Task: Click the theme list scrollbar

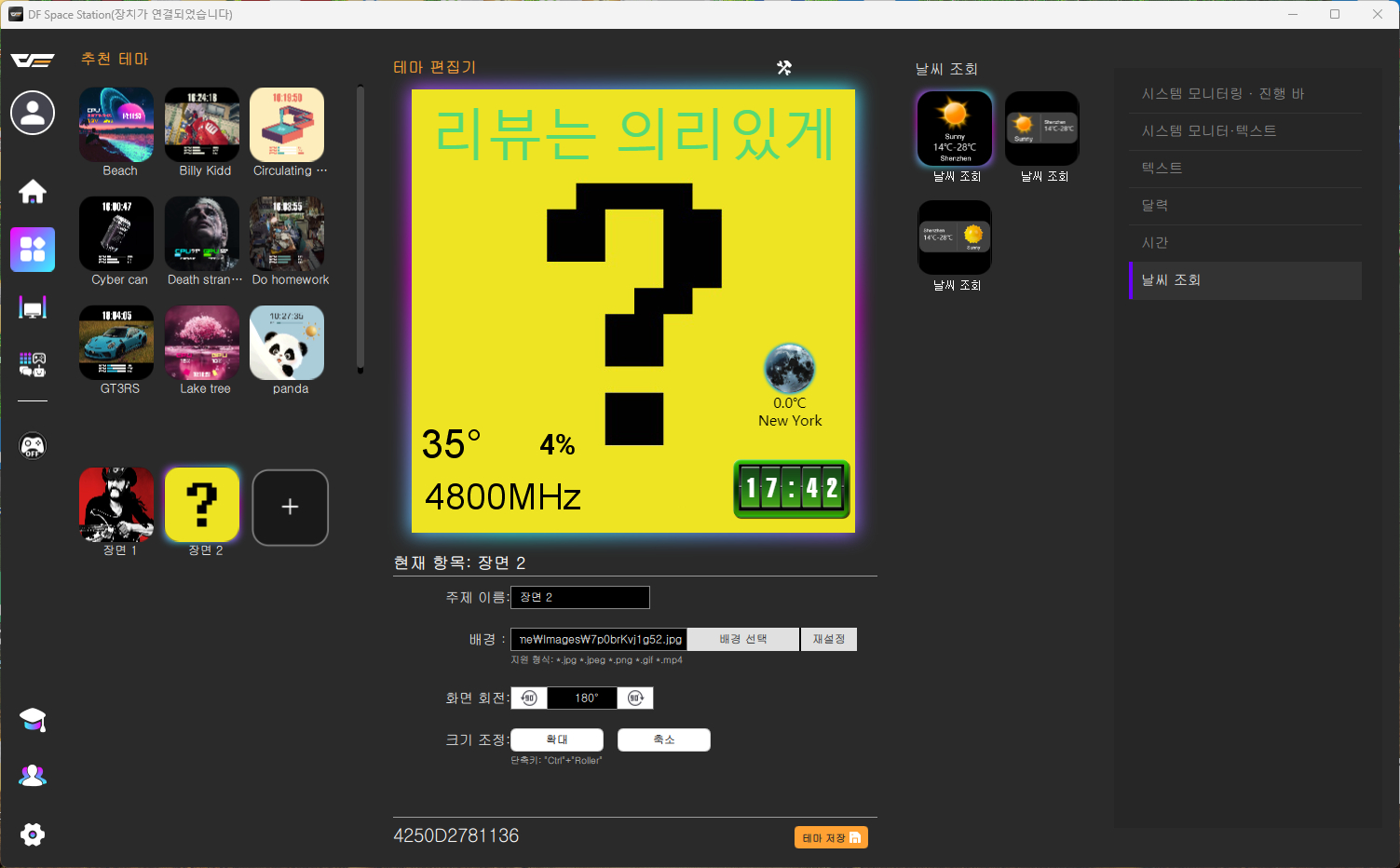Action: 360,230
